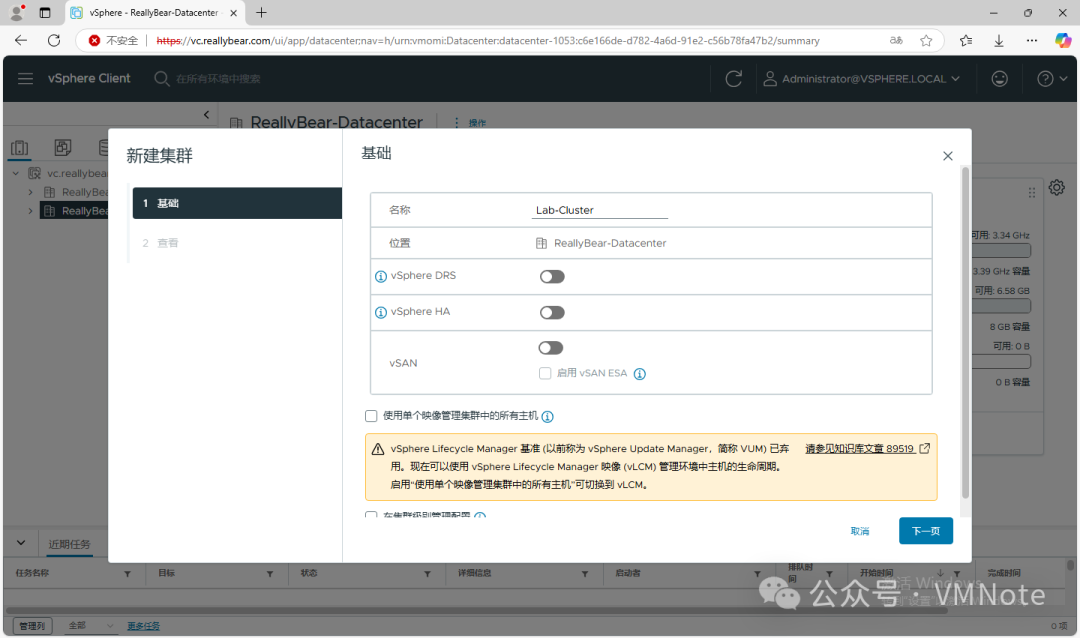The height and width of the screenshot is (638, 1080).
Task: Open the browser profile icon
Action: (17, 12)
